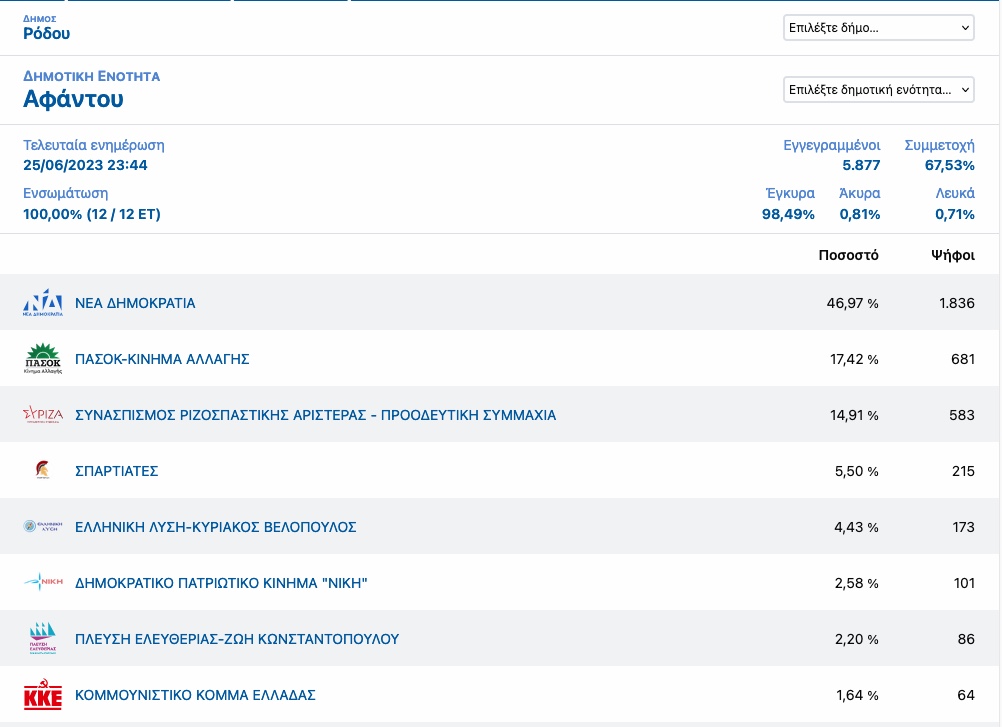This screenshot has width=1002, height=727.
Task: Click the ΝΙΚΗ party logo
Action: coord(43,582)
